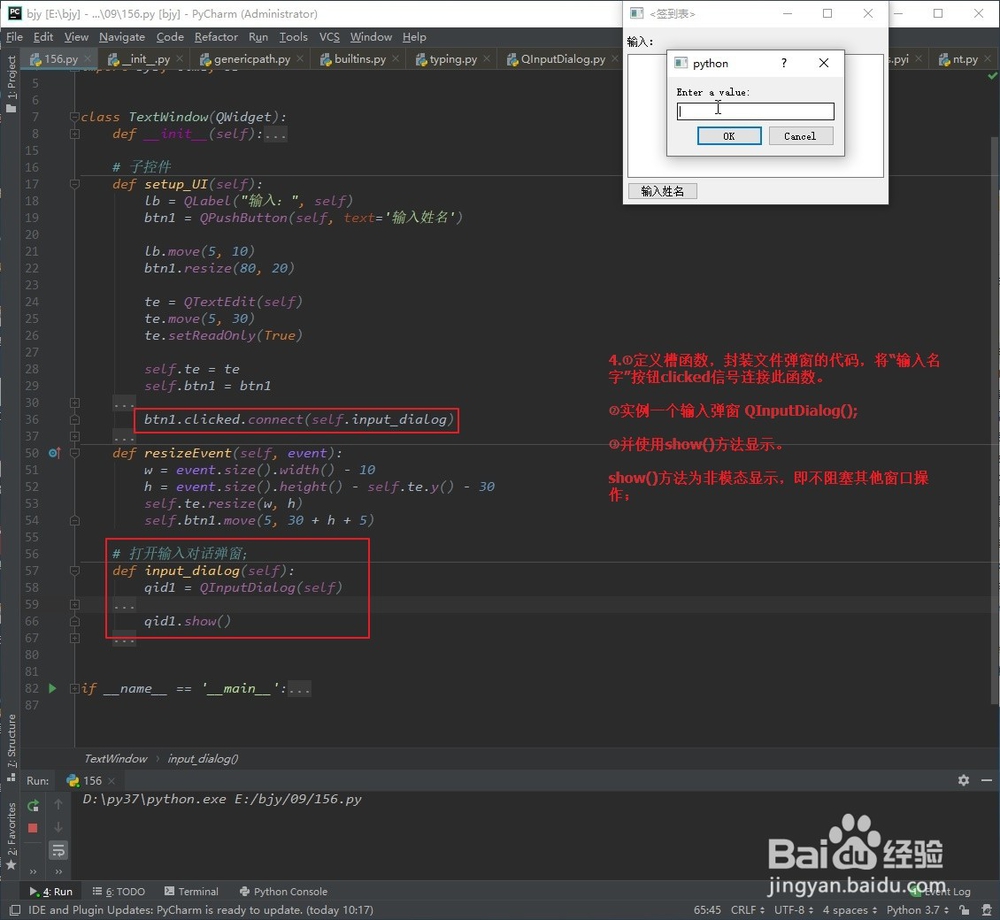Expand the folded region at line 37
The height and width of the screenshot is (920, 1000).
75,437
